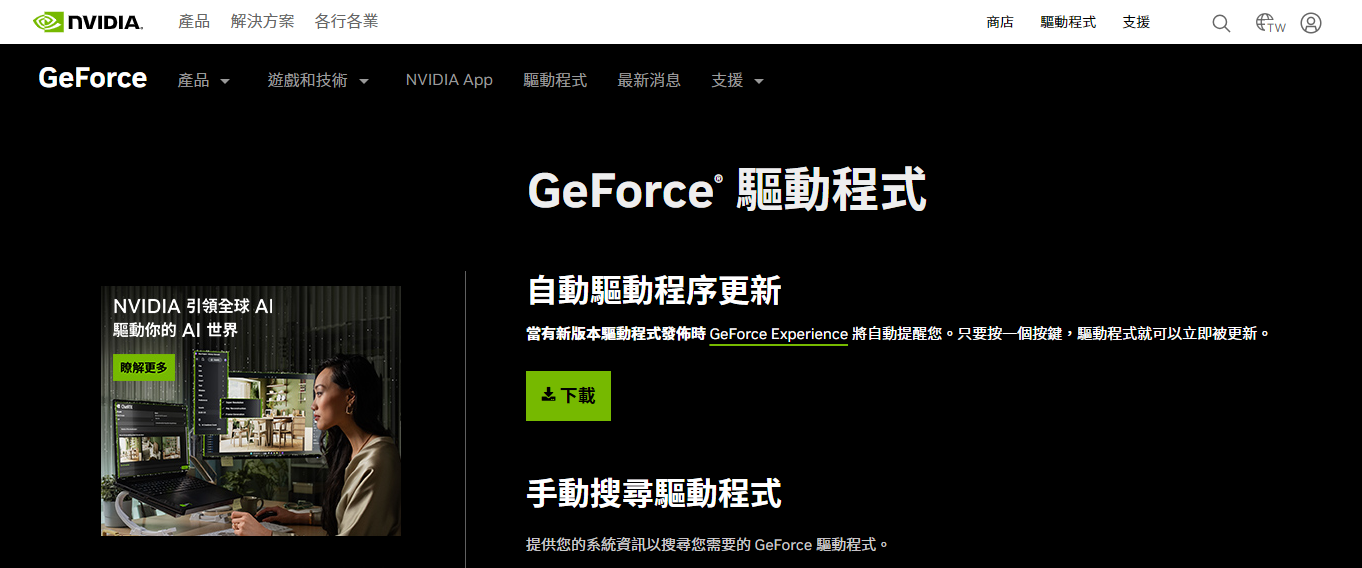Open the search magnifier icon

[x=1221, y=23]
